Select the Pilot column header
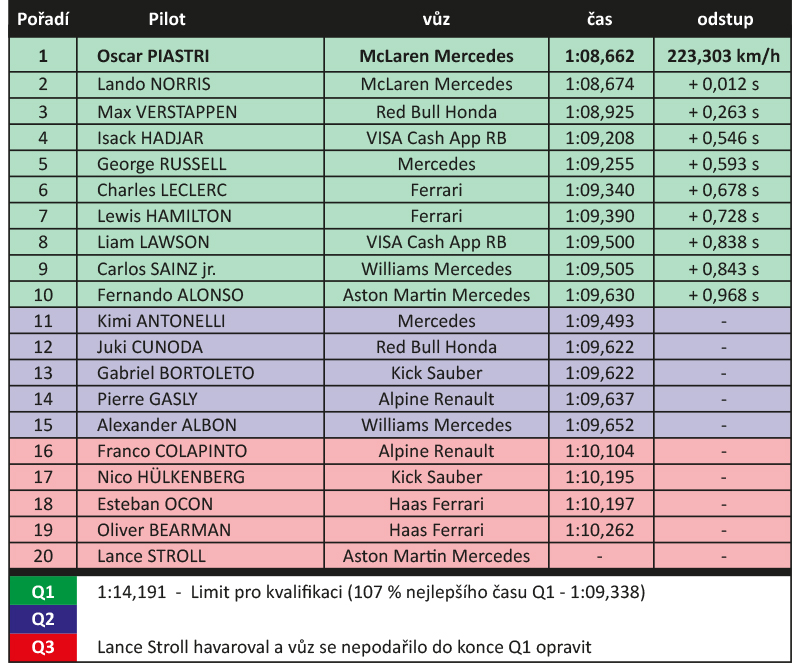 tap(167, 19)
